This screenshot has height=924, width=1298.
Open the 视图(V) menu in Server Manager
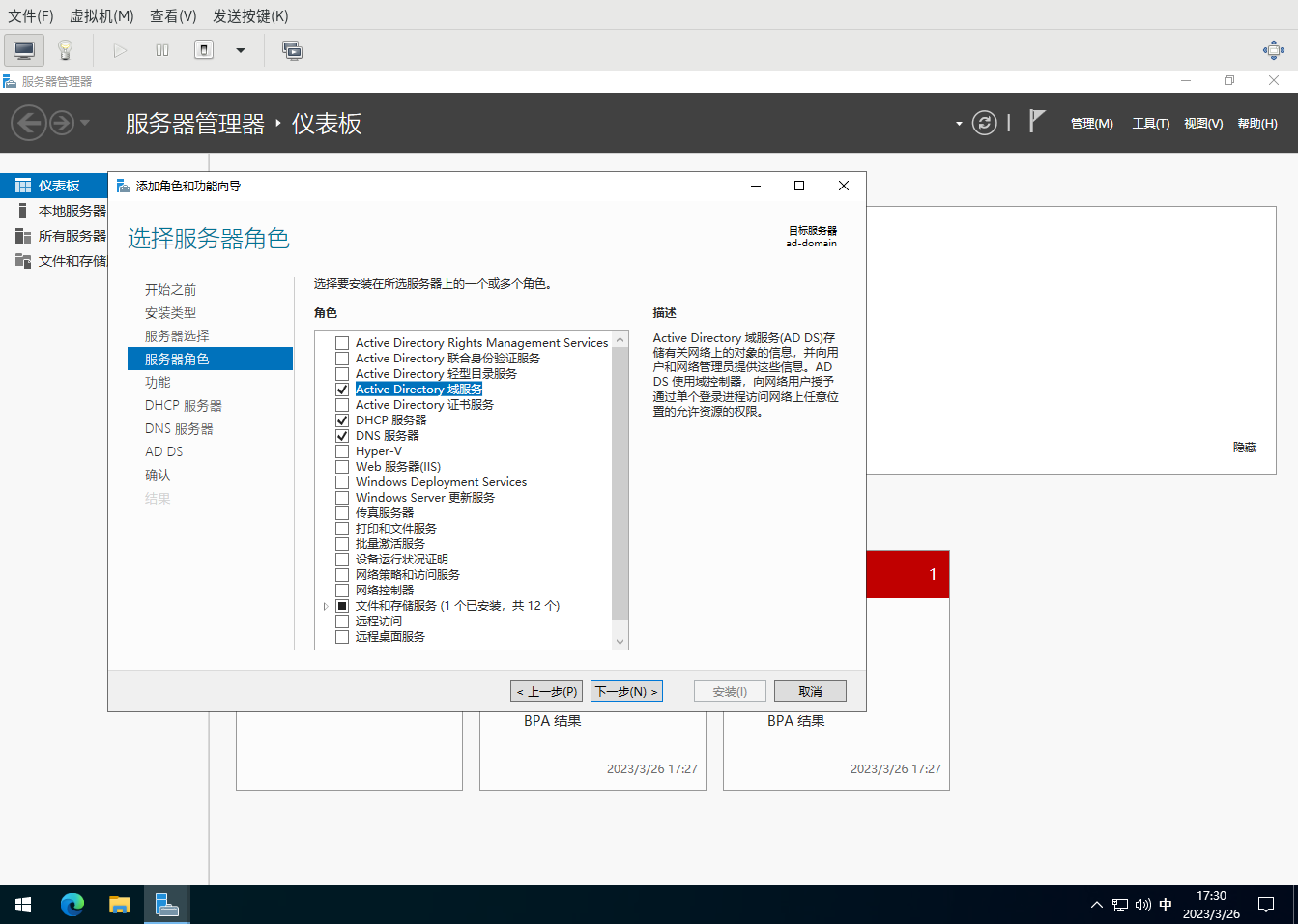pos(1203,124)
